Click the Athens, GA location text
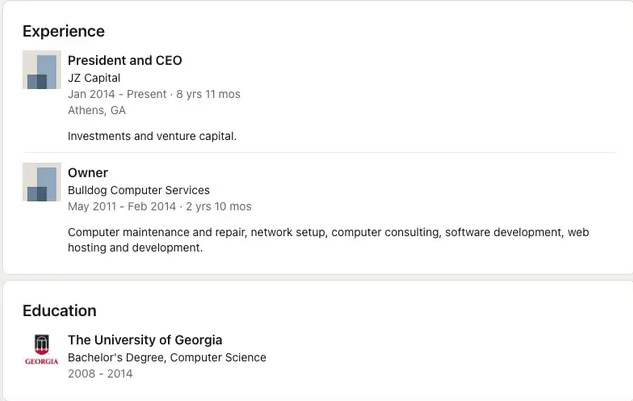This screenshot has width=633, height=401. [97, 111]
